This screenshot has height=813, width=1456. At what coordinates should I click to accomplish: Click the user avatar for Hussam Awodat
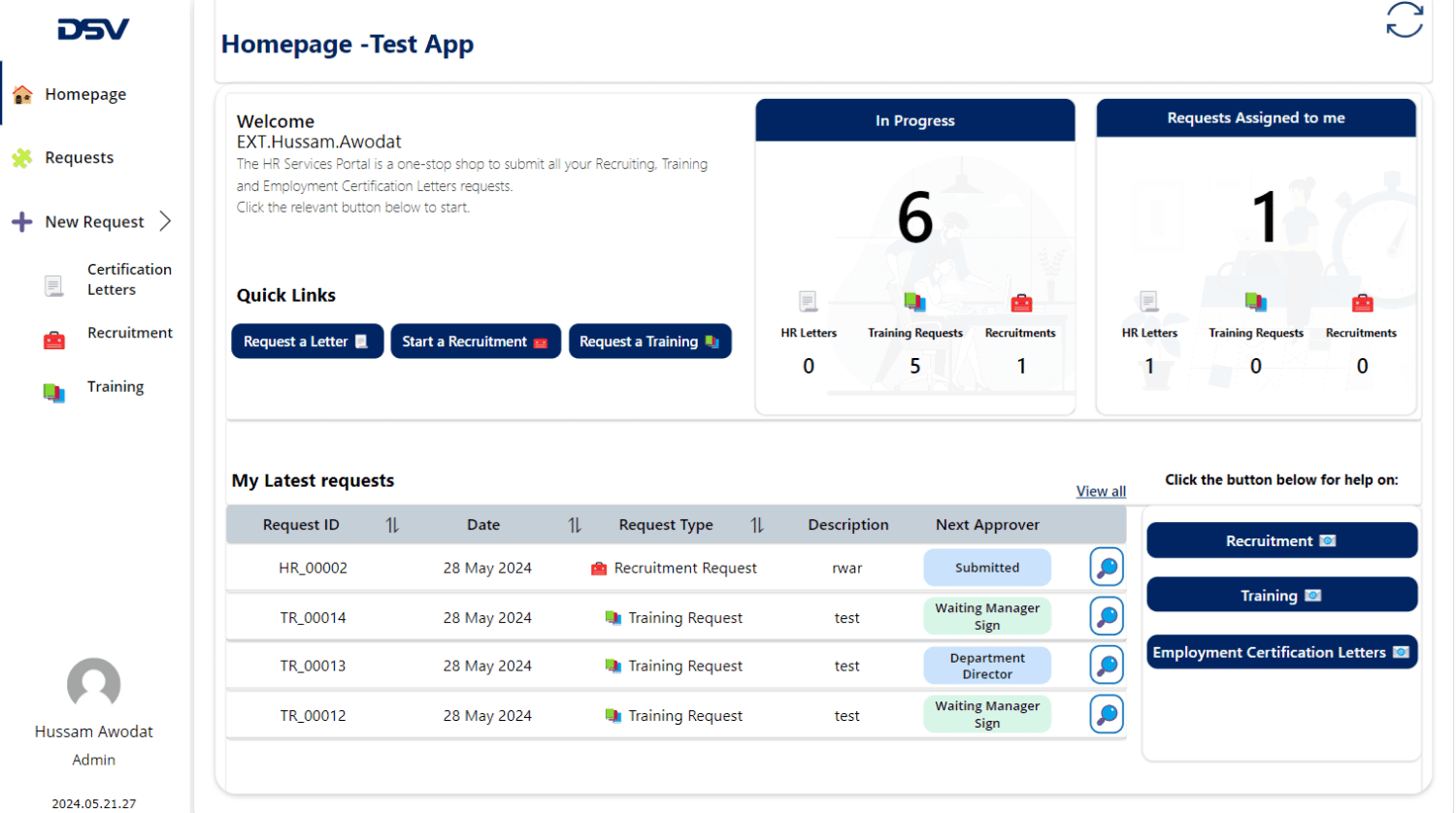pyautogui.click(x=94, y=684)
